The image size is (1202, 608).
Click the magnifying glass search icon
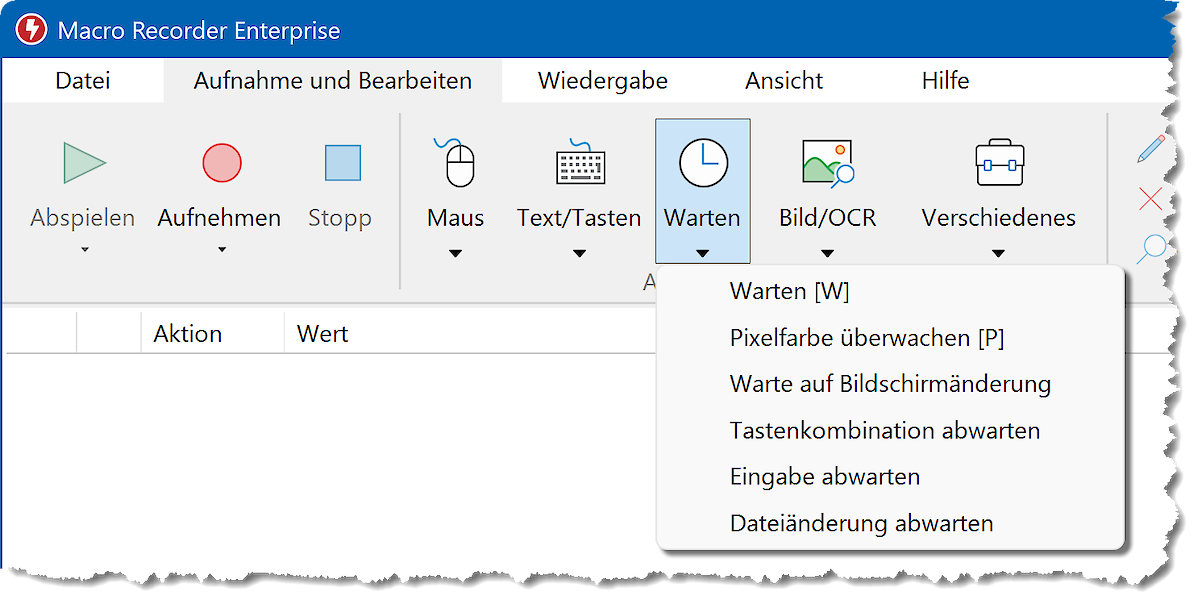[1152, 247]
